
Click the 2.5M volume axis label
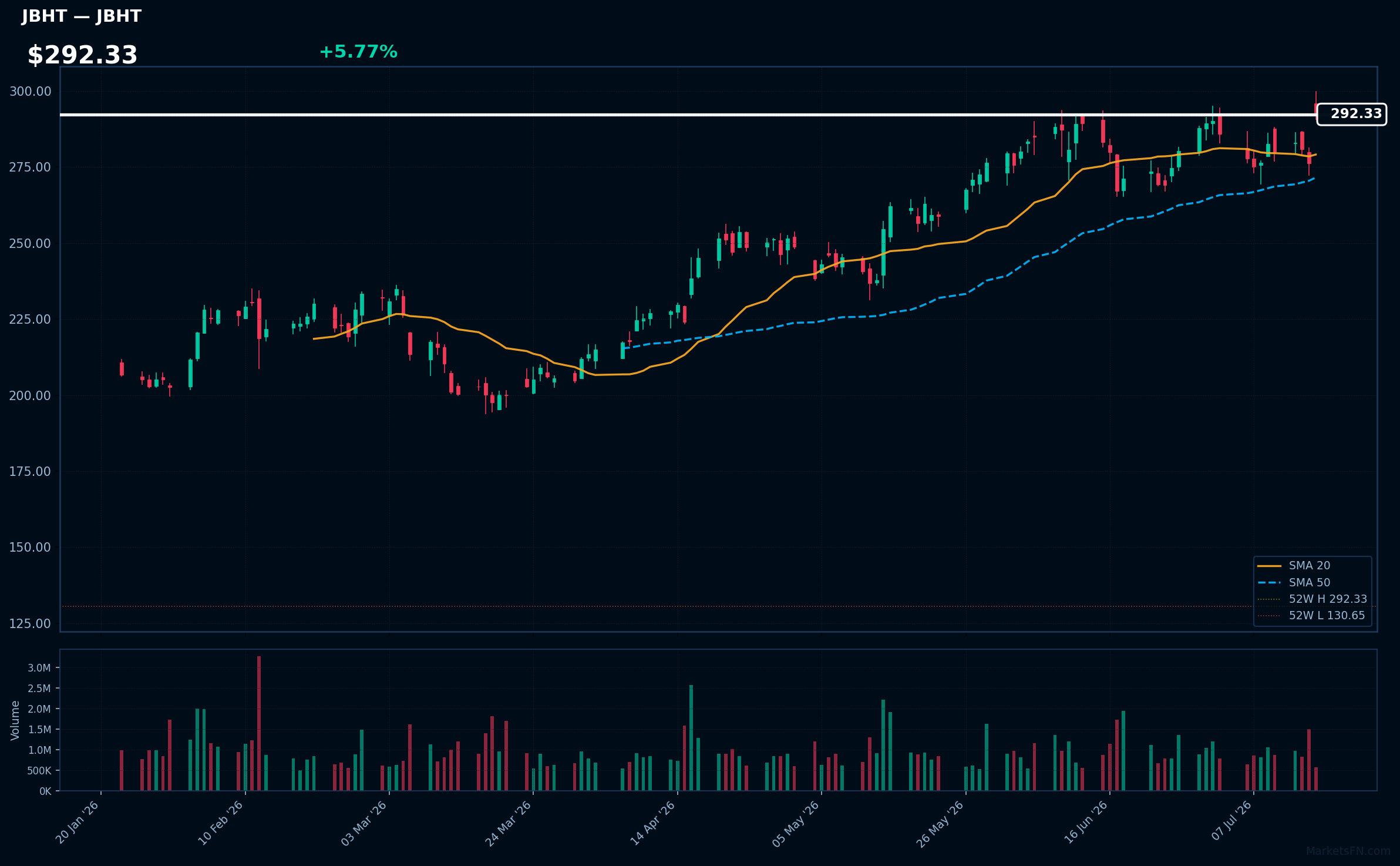(x=39, y=689)
